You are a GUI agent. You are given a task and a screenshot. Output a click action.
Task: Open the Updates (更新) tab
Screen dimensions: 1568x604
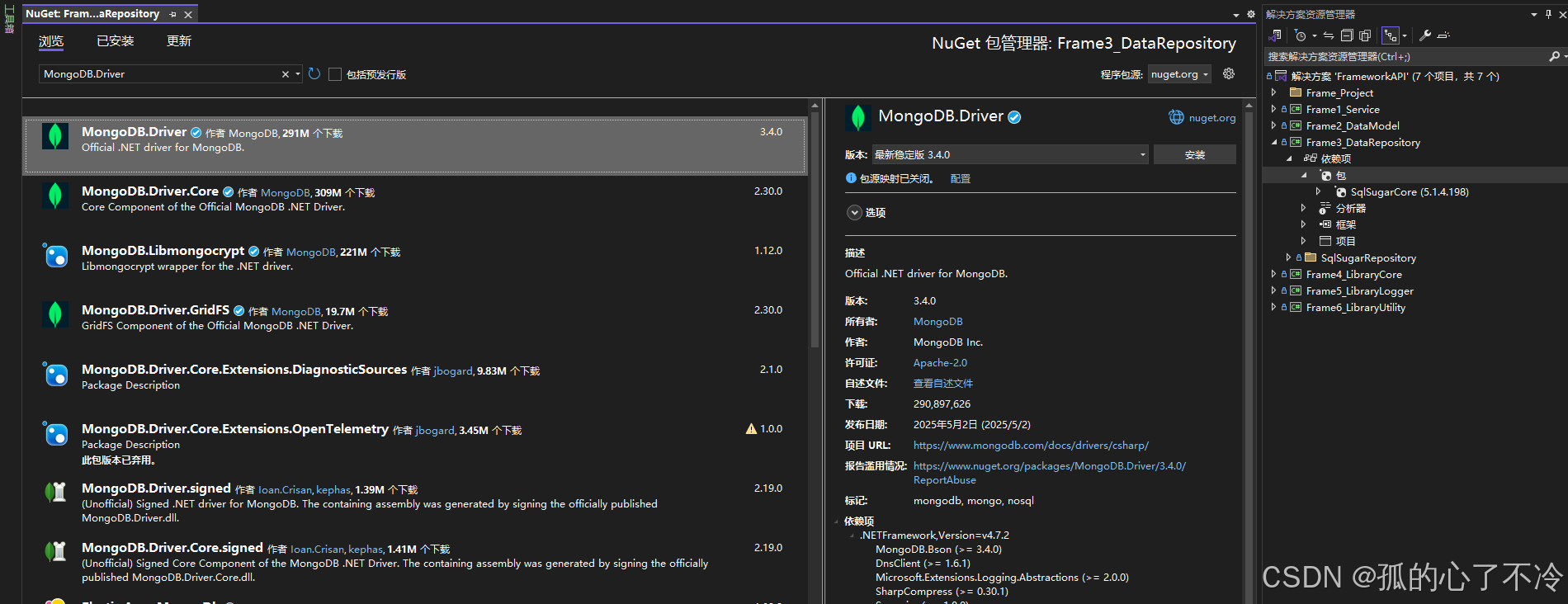(179, 41)
